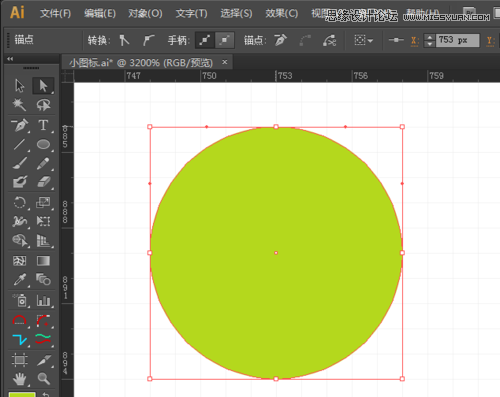This screenshot has height=397, width=500.
Task: Select the Slice tool
Action: click(x=43, y=360)
